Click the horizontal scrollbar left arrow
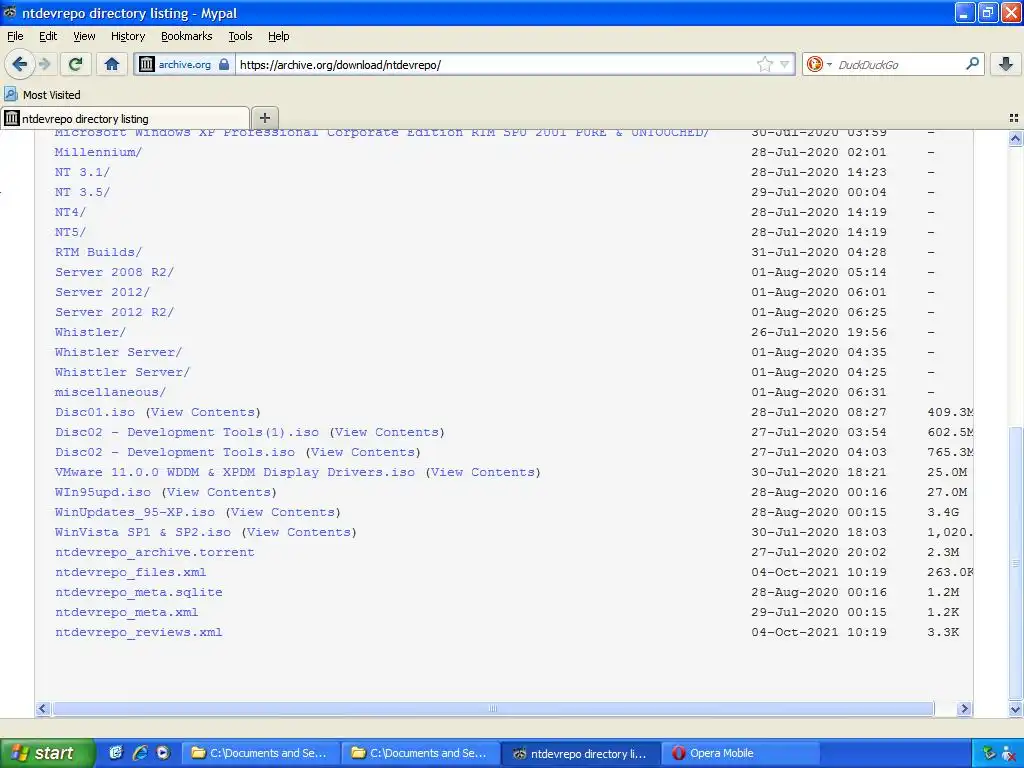The width and height of the screenshot is (1024, 768). tap(43, 709)
